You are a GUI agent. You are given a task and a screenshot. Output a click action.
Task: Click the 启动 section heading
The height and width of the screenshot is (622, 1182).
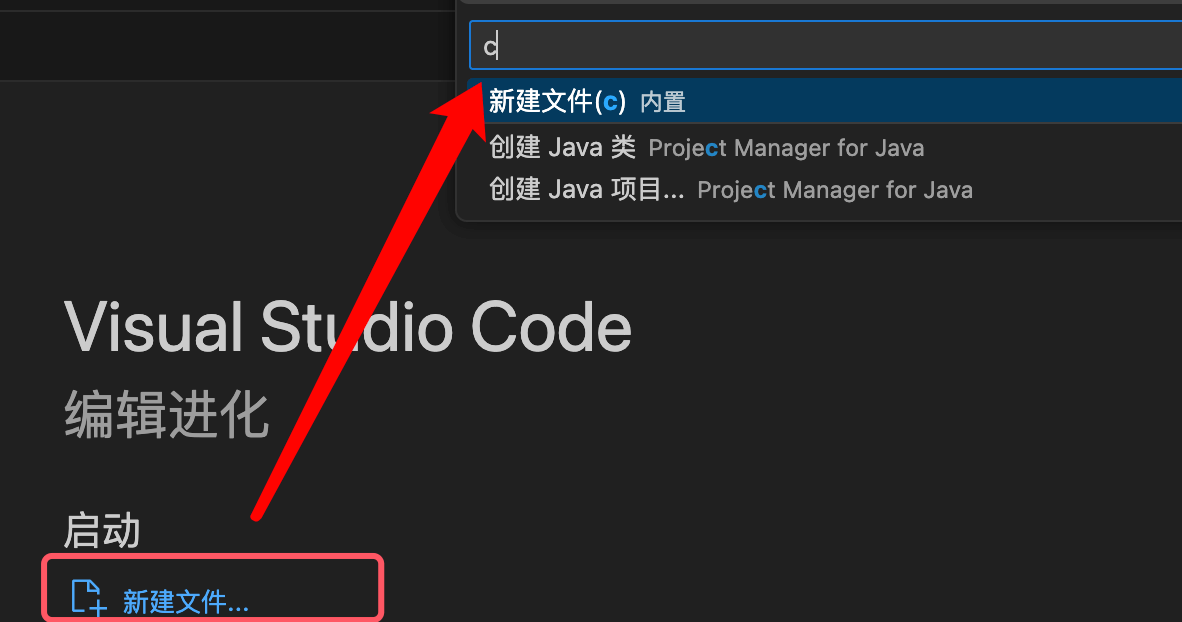coord(100,531)
